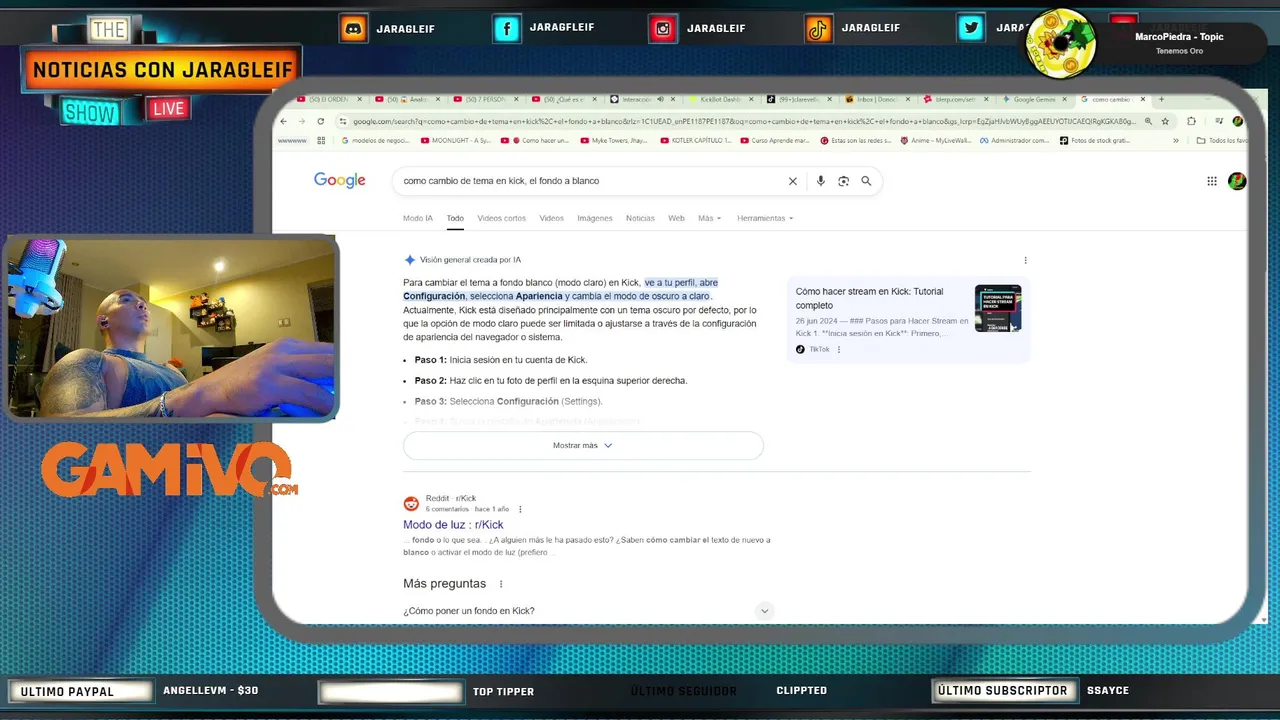Expand the Más search filter dropdown
Viewport: 1280px width, 720px height.
709,218
